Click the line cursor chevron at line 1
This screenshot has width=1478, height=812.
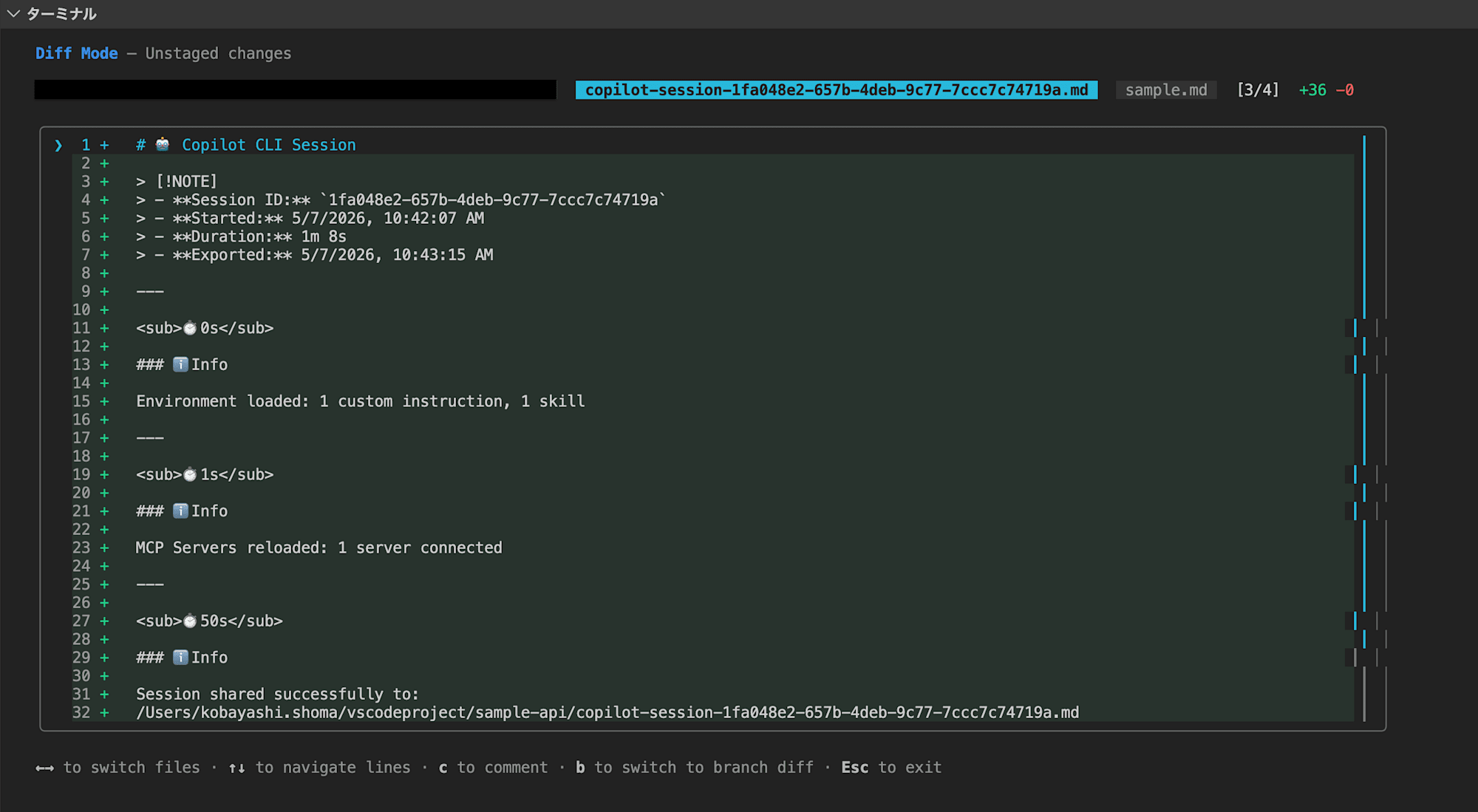pyautogui.click(x=58, y=146)
